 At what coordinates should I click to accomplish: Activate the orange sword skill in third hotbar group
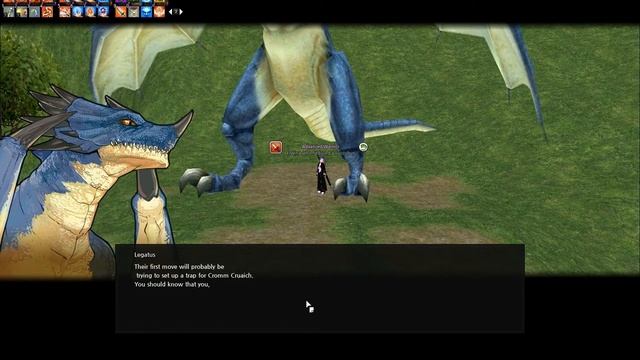click(x=120, y=12)
